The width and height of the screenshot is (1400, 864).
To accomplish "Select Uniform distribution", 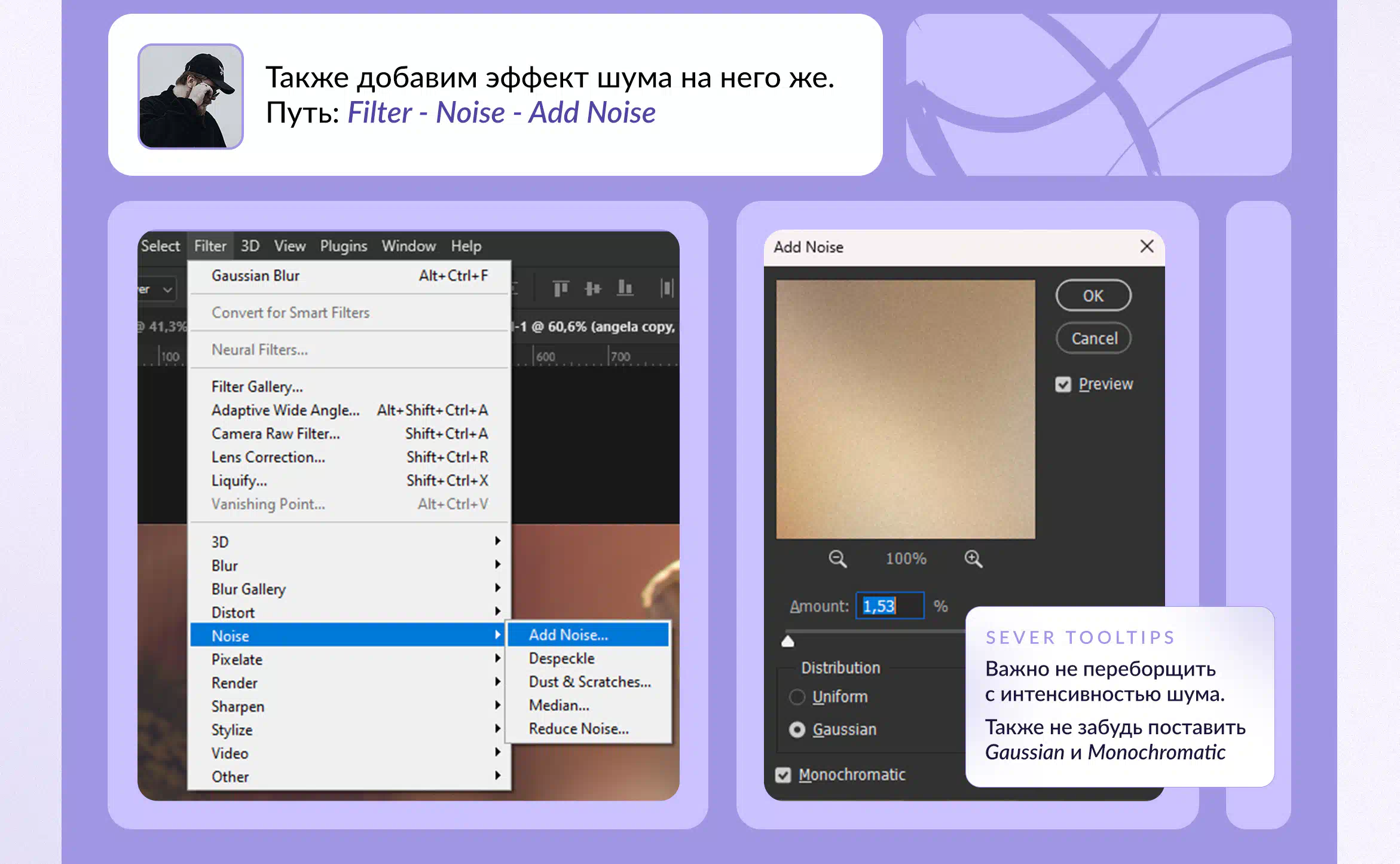I will click(x=797, y=697).
